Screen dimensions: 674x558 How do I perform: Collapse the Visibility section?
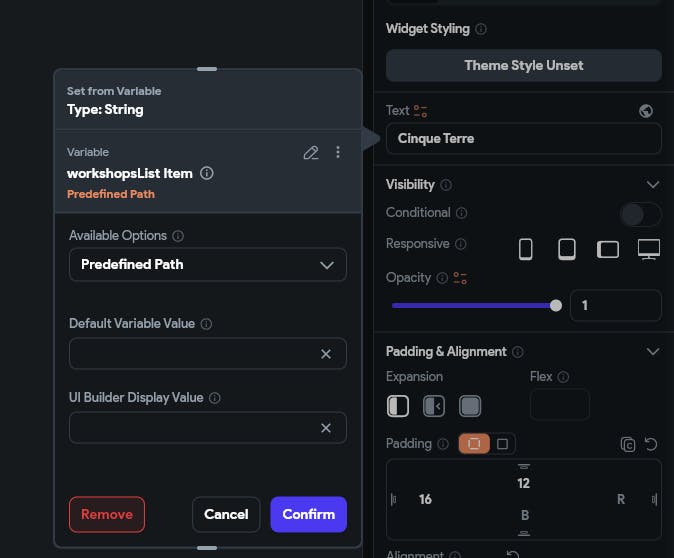[653, 185]
